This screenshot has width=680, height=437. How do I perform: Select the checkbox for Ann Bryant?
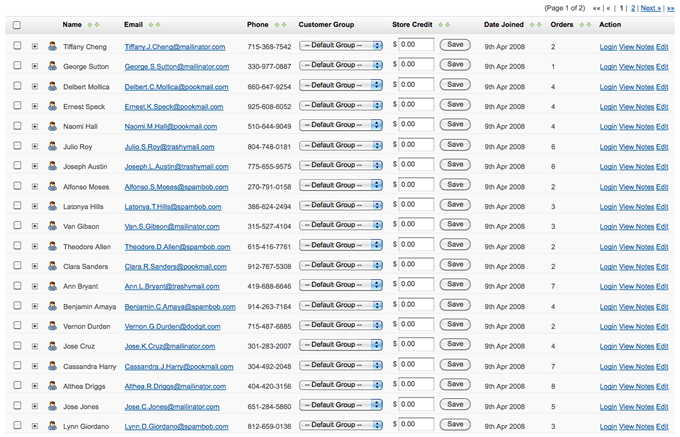pyautogui.click(x=17, y=285)
